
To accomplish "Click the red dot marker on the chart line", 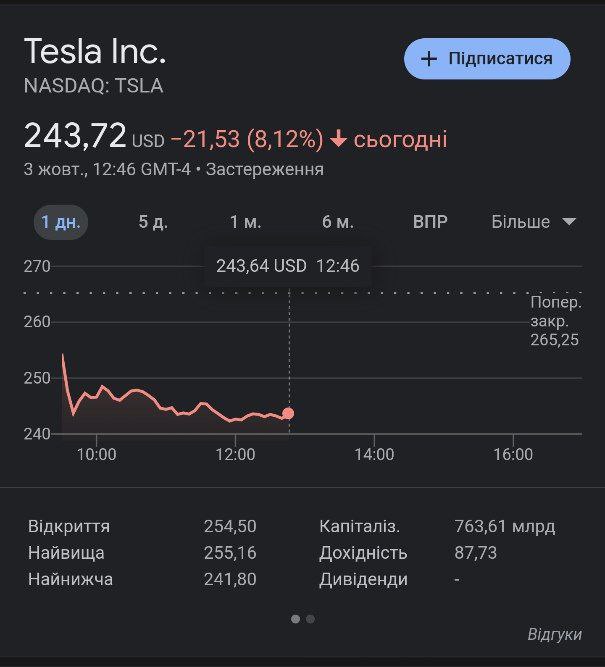I will point(288,413).
